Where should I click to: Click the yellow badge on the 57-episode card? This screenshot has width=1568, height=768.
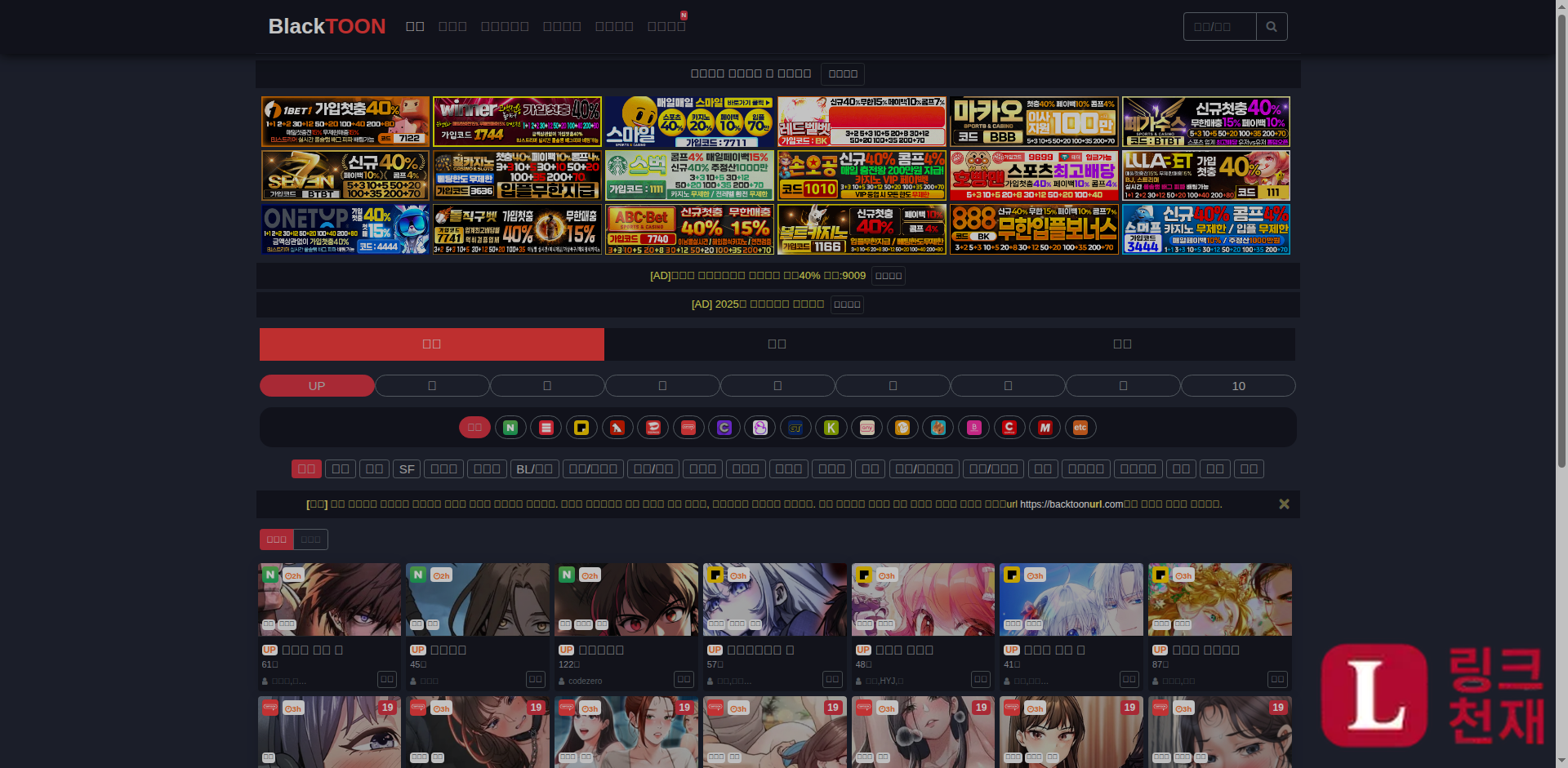click(x=715, y=575)
